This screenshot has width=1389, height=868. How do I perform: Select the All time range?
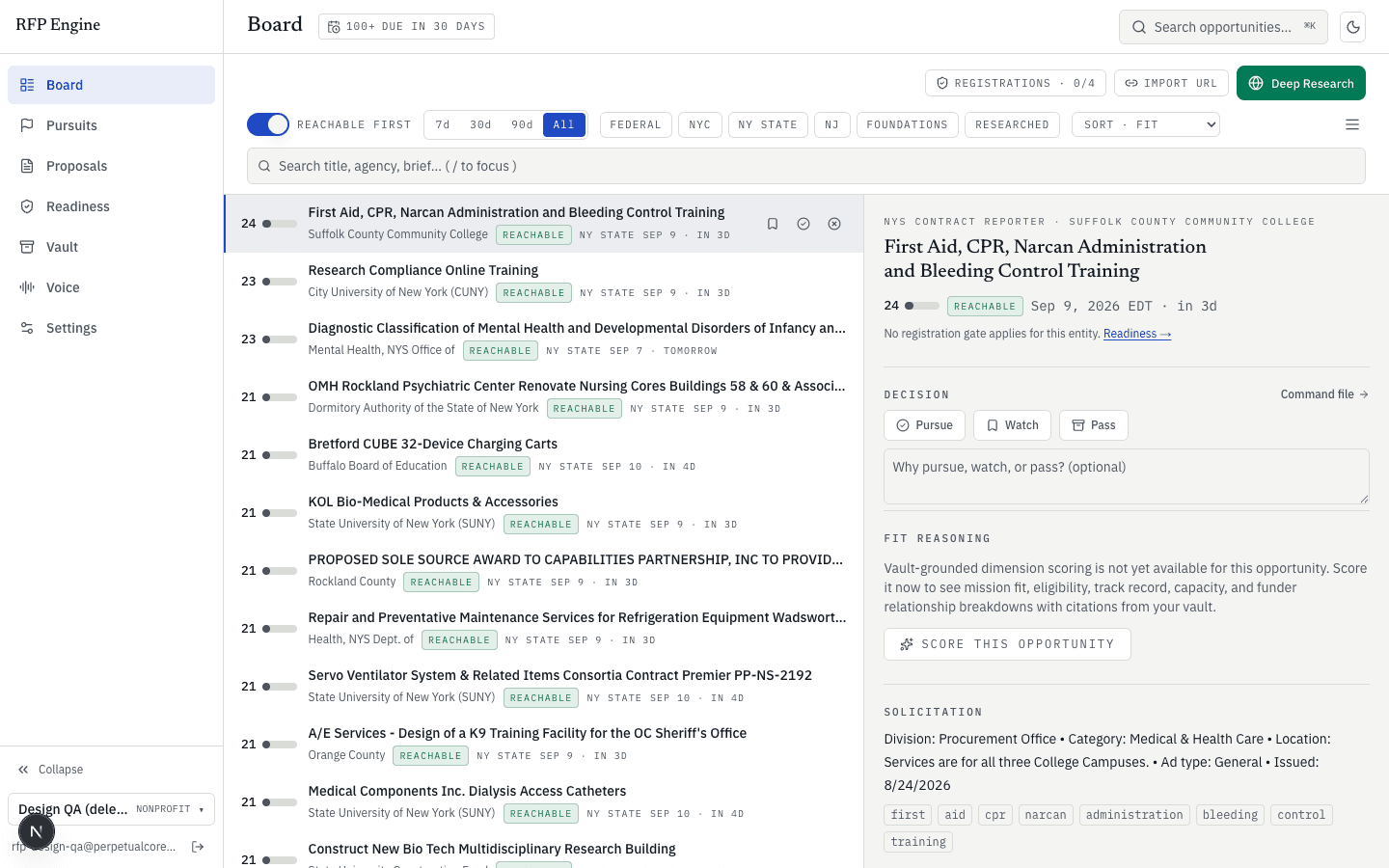564,124
